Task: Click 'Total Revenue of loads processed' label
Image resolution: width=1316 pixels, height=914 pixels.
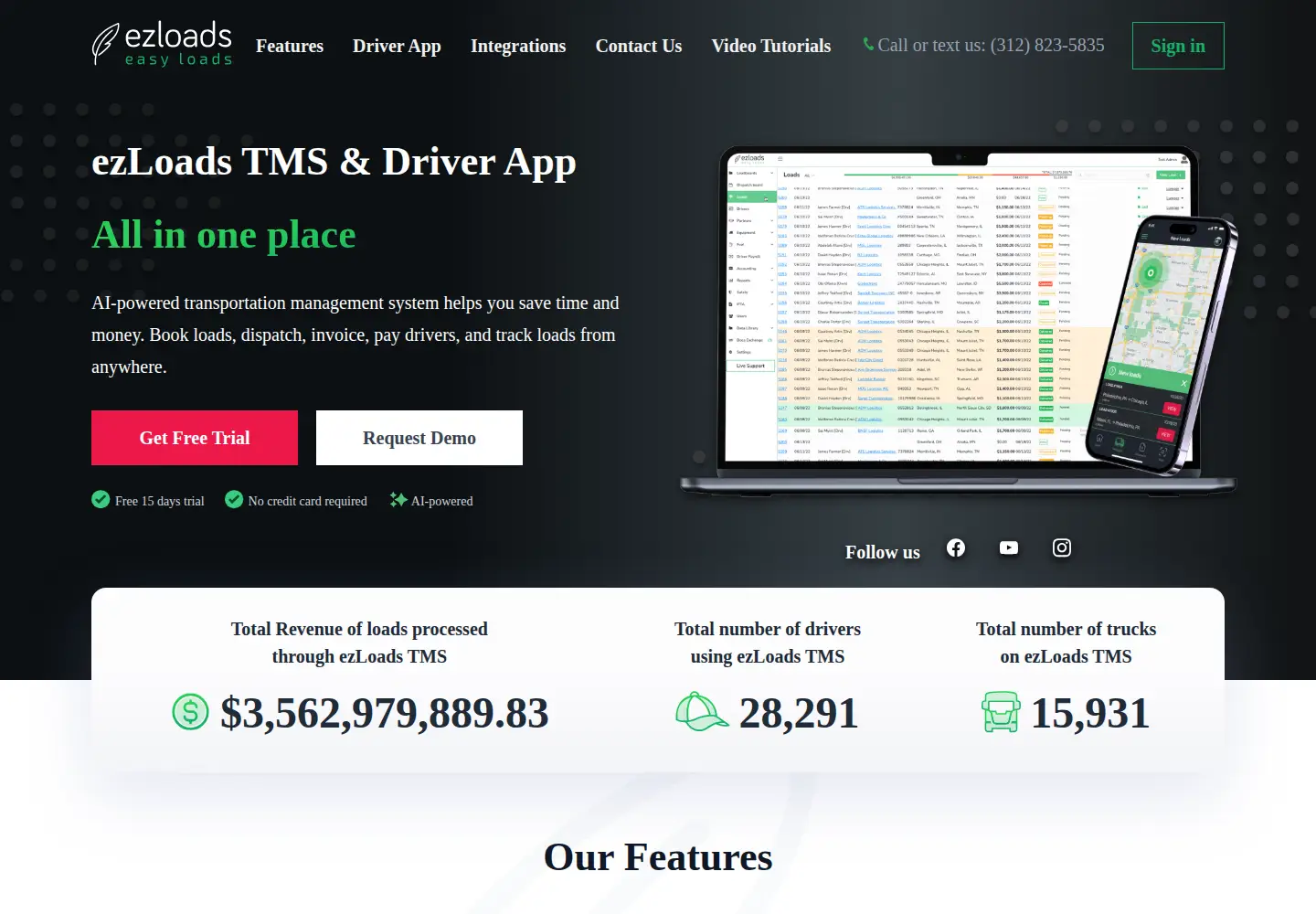Action: tap(359, 629)
